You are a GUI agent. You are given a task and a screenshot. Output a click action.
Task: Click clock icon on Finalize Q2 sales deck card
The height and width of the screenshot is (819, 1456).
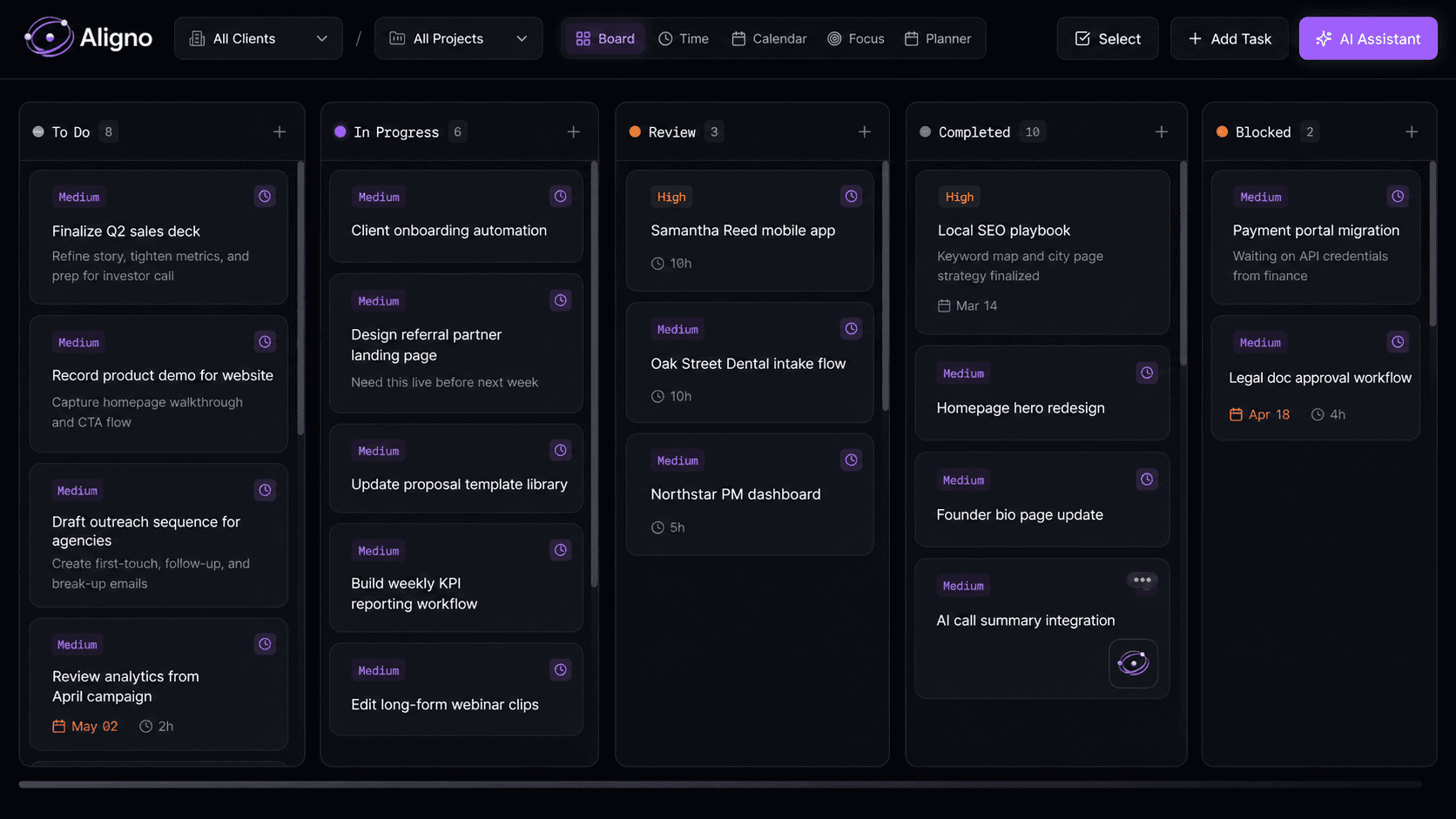[x=265, y=197]
